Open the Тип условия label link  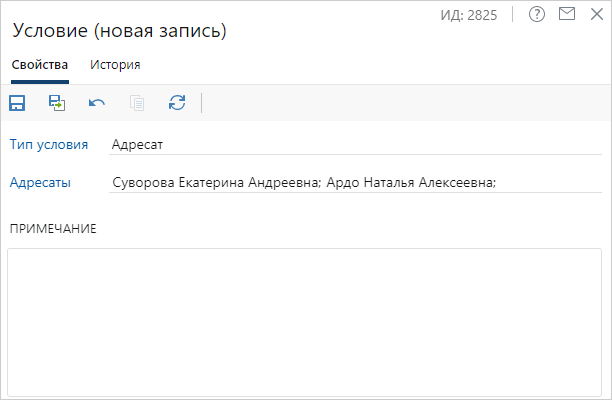[x=49, y=144]
